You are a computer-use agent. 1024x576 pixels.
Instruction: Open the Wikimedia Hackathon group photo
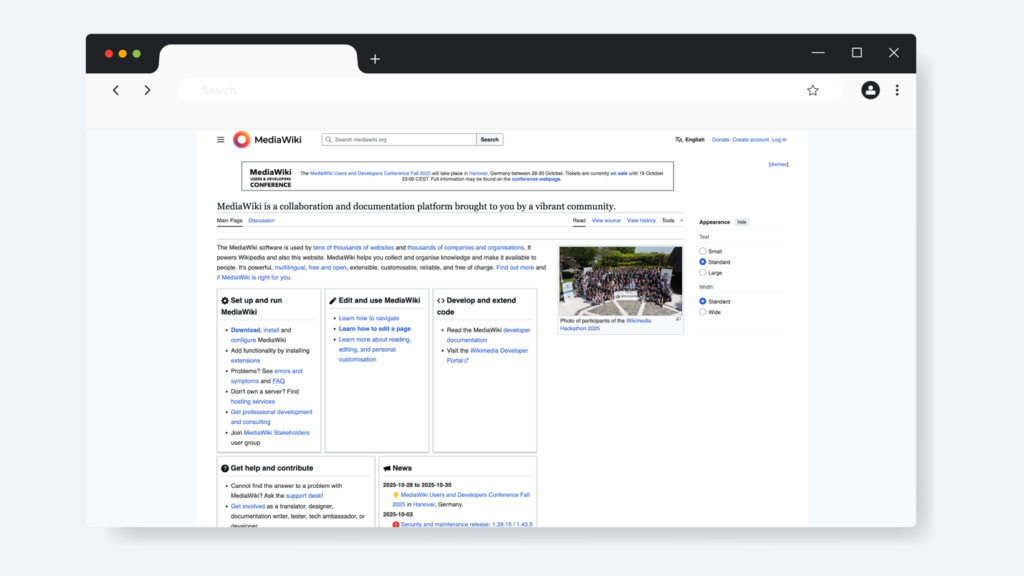620,280
